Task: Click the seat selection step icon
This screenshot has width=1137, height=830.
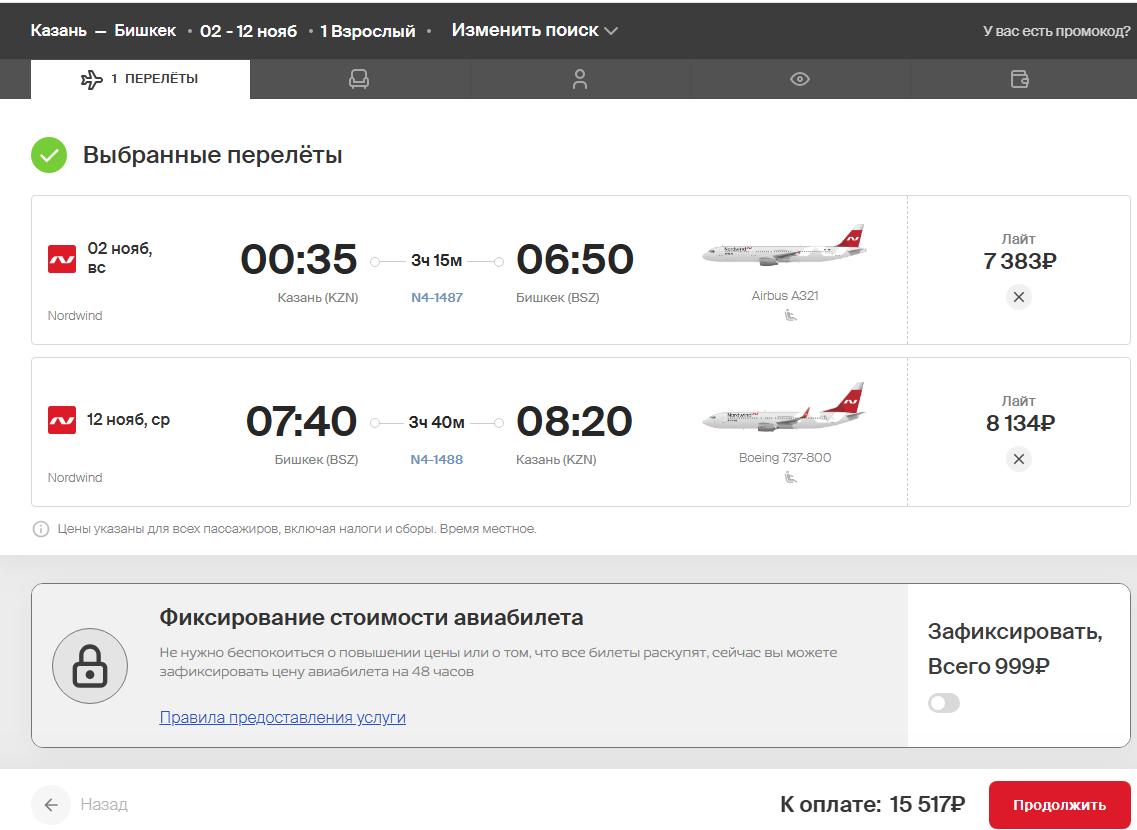Action: pyautogui.click(x=359, y=80)
